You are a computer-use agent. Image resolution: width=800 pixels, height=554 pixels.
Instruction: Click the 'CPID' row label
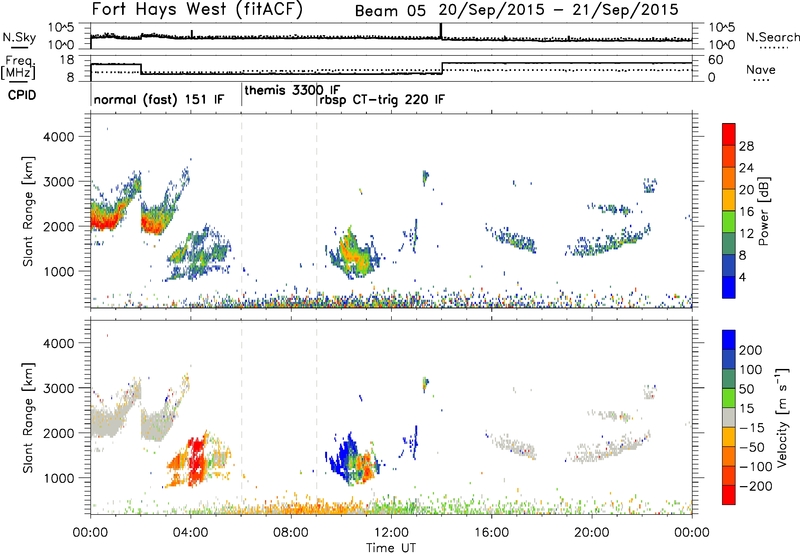(22, 95)
